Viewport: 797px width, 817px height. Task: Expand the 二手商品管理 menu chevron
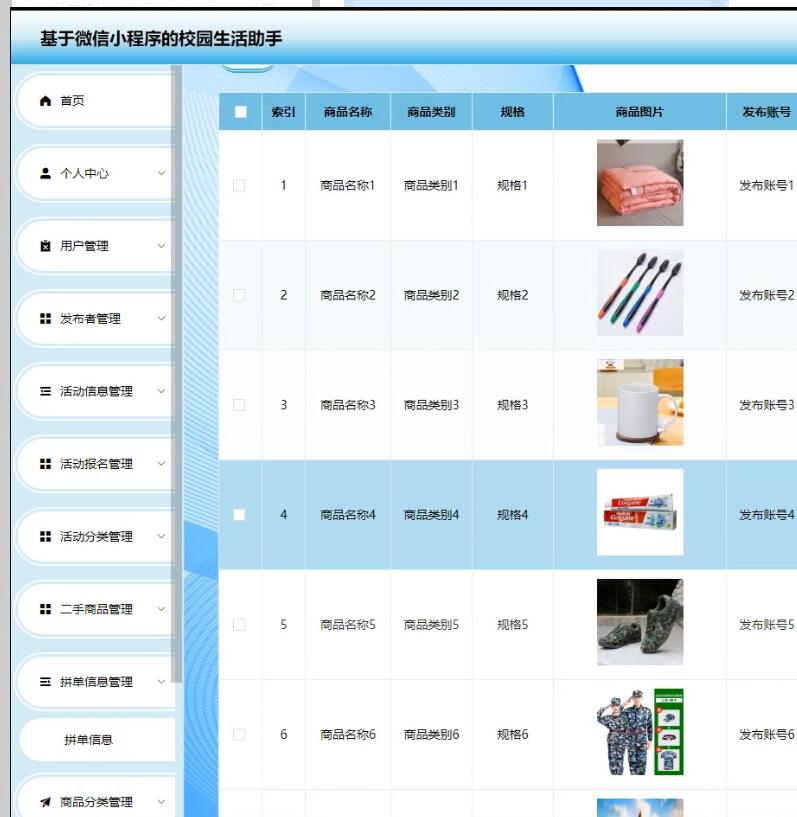pyautogui.click(x=161, y=609)
